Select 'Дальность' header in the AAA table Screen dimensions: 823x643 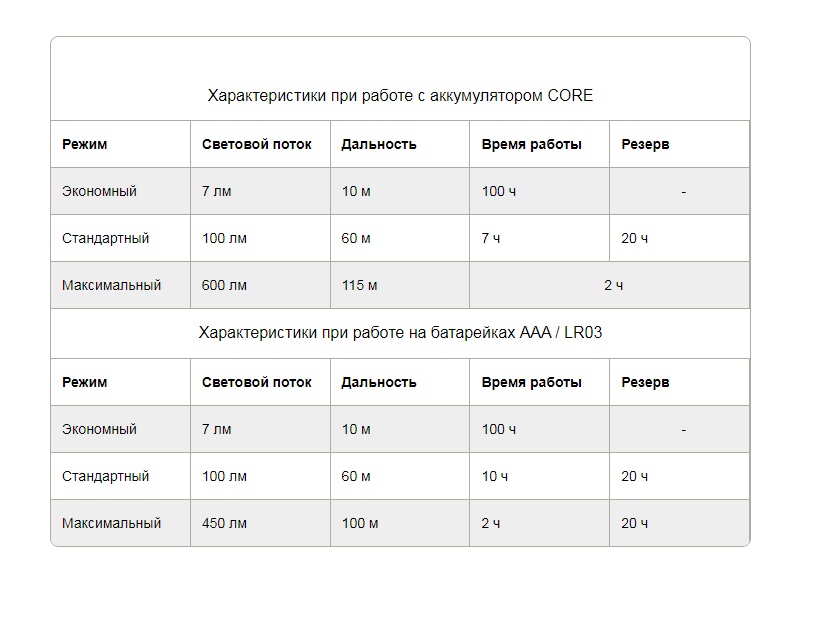click(x=378, y=382)
